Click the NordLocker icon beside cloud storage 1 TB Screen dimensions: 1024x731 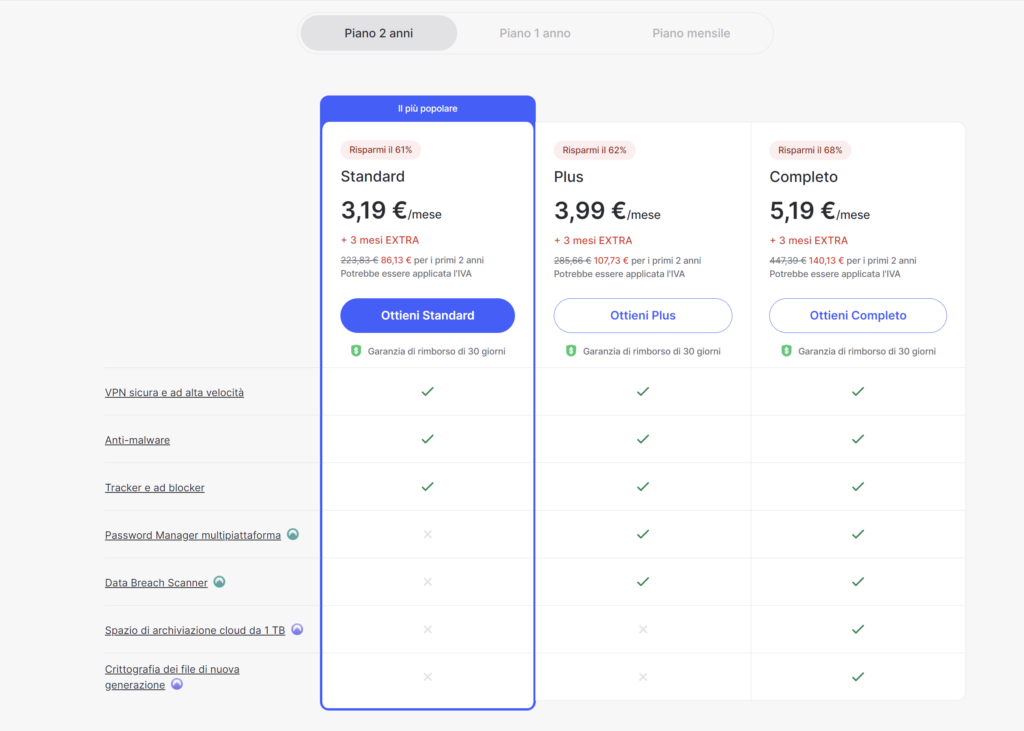point(297,630)
